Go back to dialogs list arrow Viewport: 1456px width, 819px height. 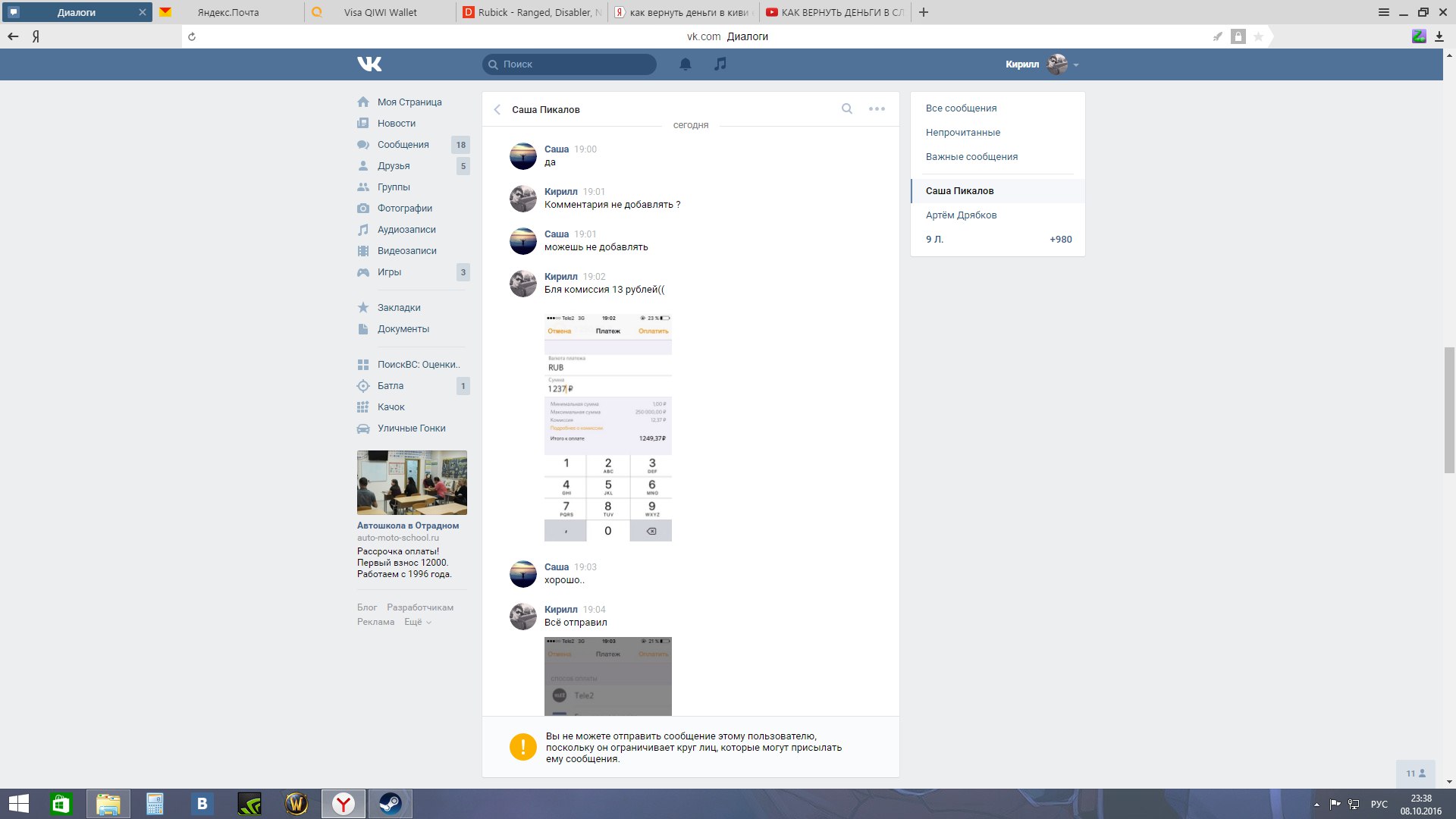pyautogui.click(x=497, y=109)
